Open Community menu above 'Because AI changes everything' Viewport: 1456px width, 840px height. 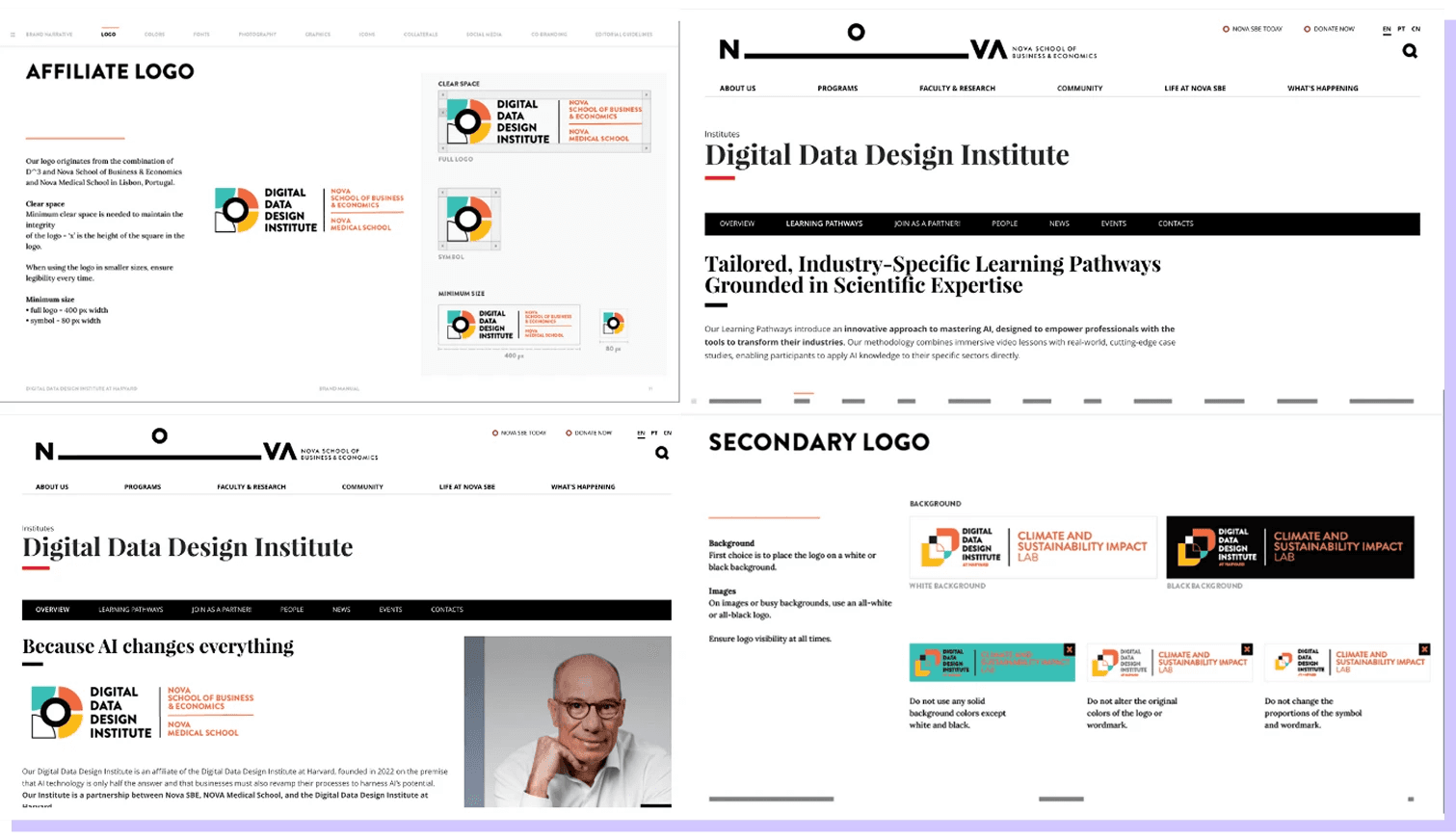point(362,487)
